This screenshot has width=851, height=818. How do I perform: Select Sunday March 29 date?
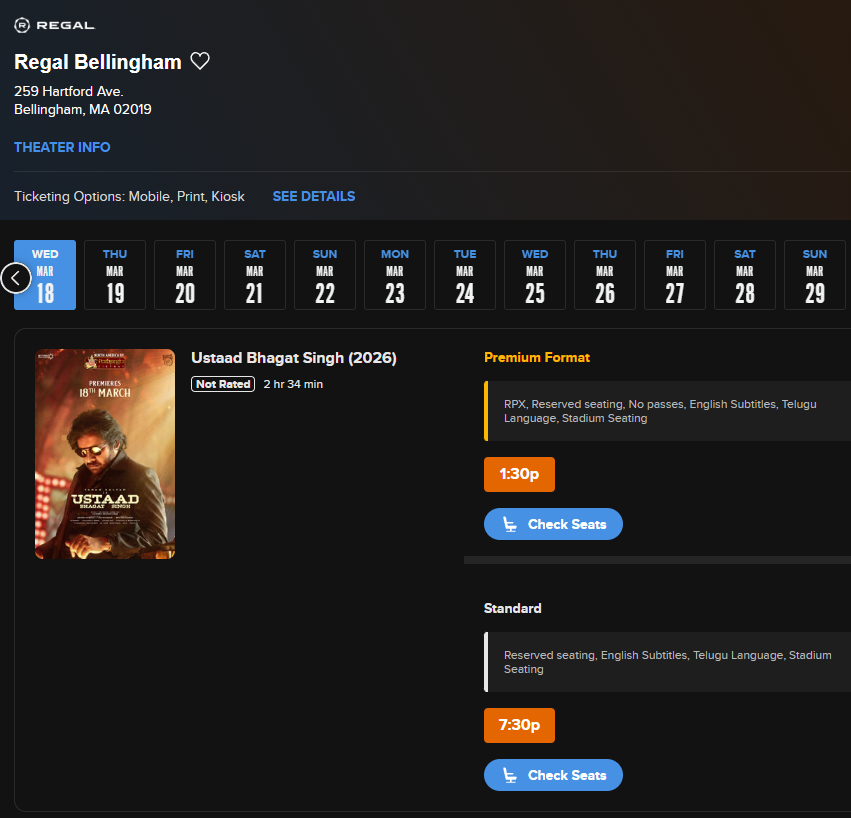pyautogui.click(x=814, y=275)
